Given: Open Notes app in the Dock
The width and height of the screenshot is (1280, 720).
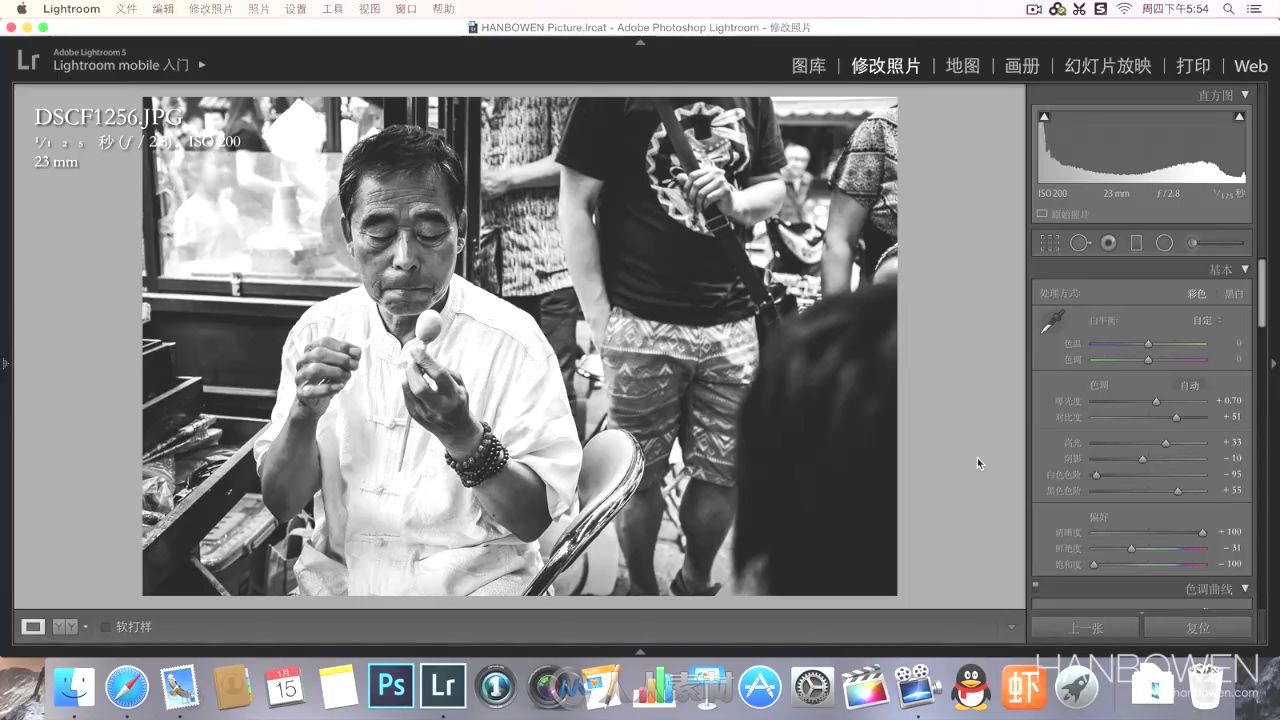Looking at the screenshot, I should pos(338,687).
